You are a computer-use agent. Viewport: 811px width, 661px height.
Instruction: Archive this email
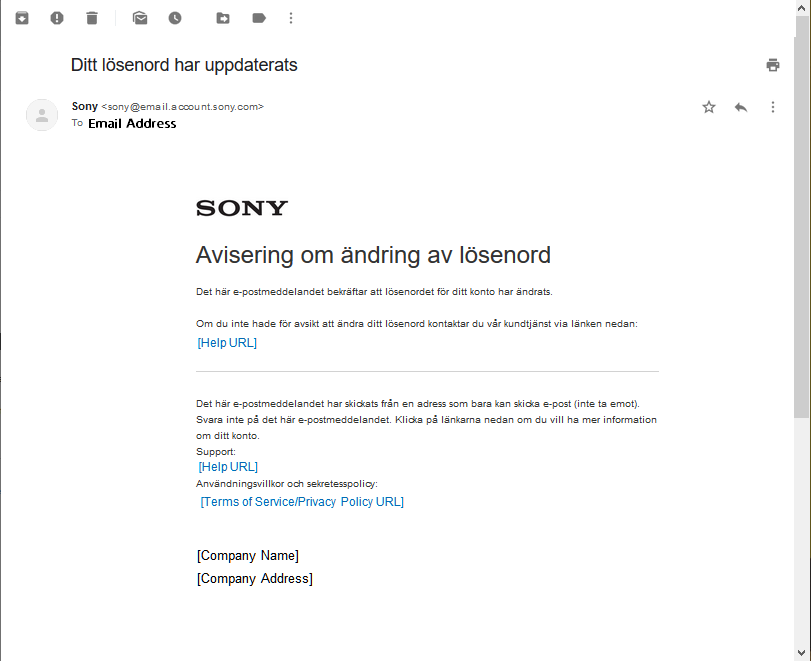pos(22,18)
